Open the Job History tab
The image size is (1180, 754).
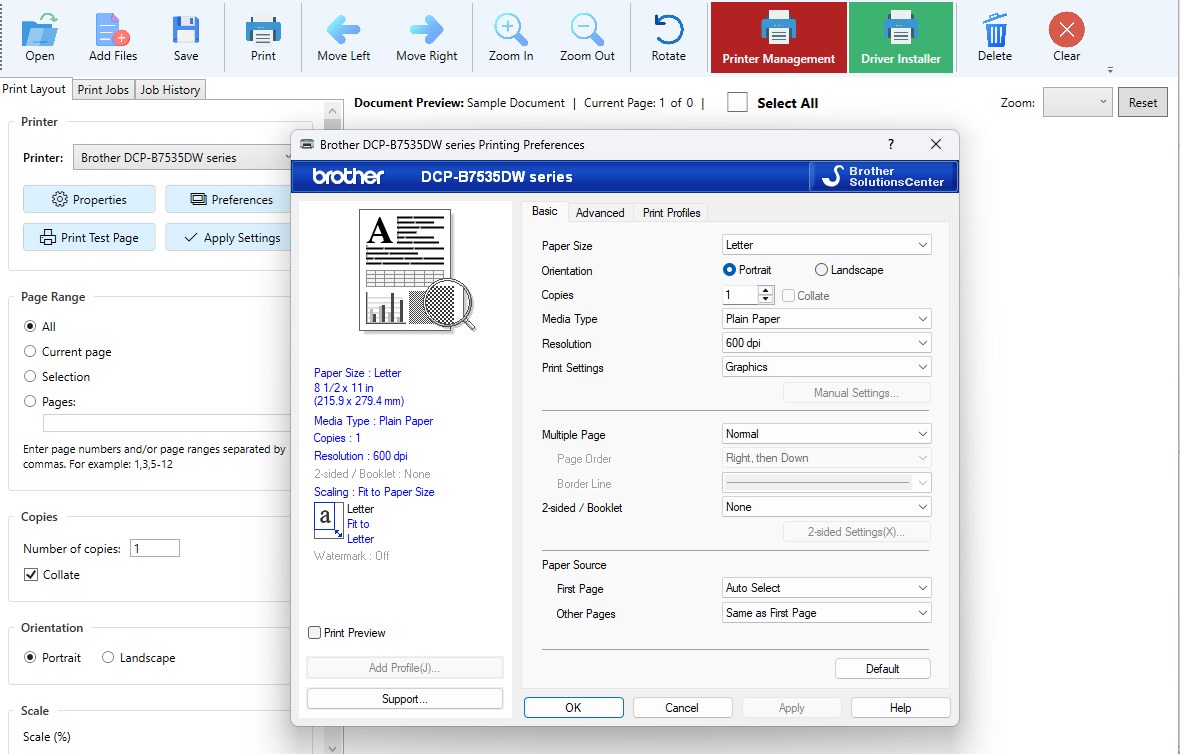(x=170, y=89)
